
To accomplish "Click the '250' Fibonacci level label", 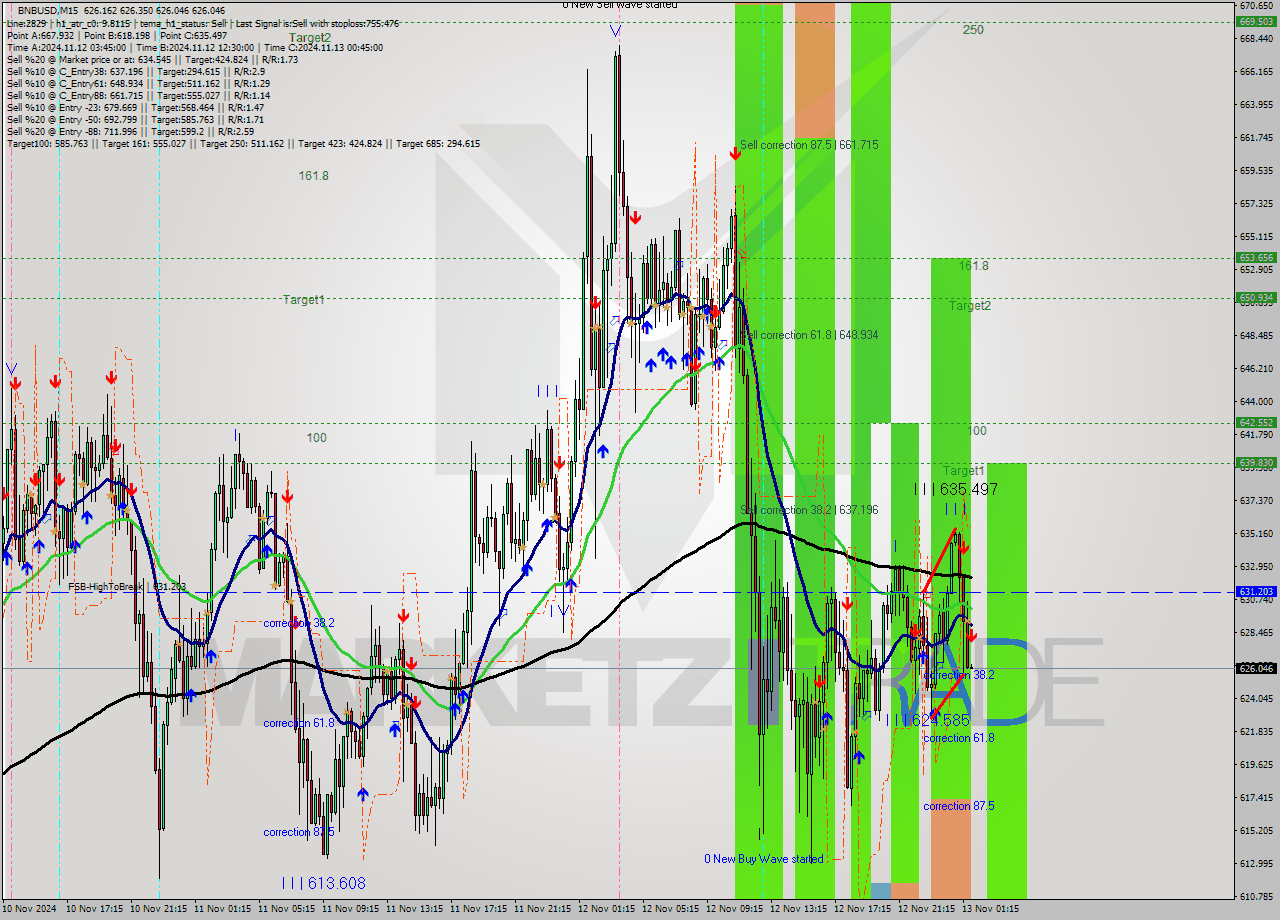I will coord(973,30).
